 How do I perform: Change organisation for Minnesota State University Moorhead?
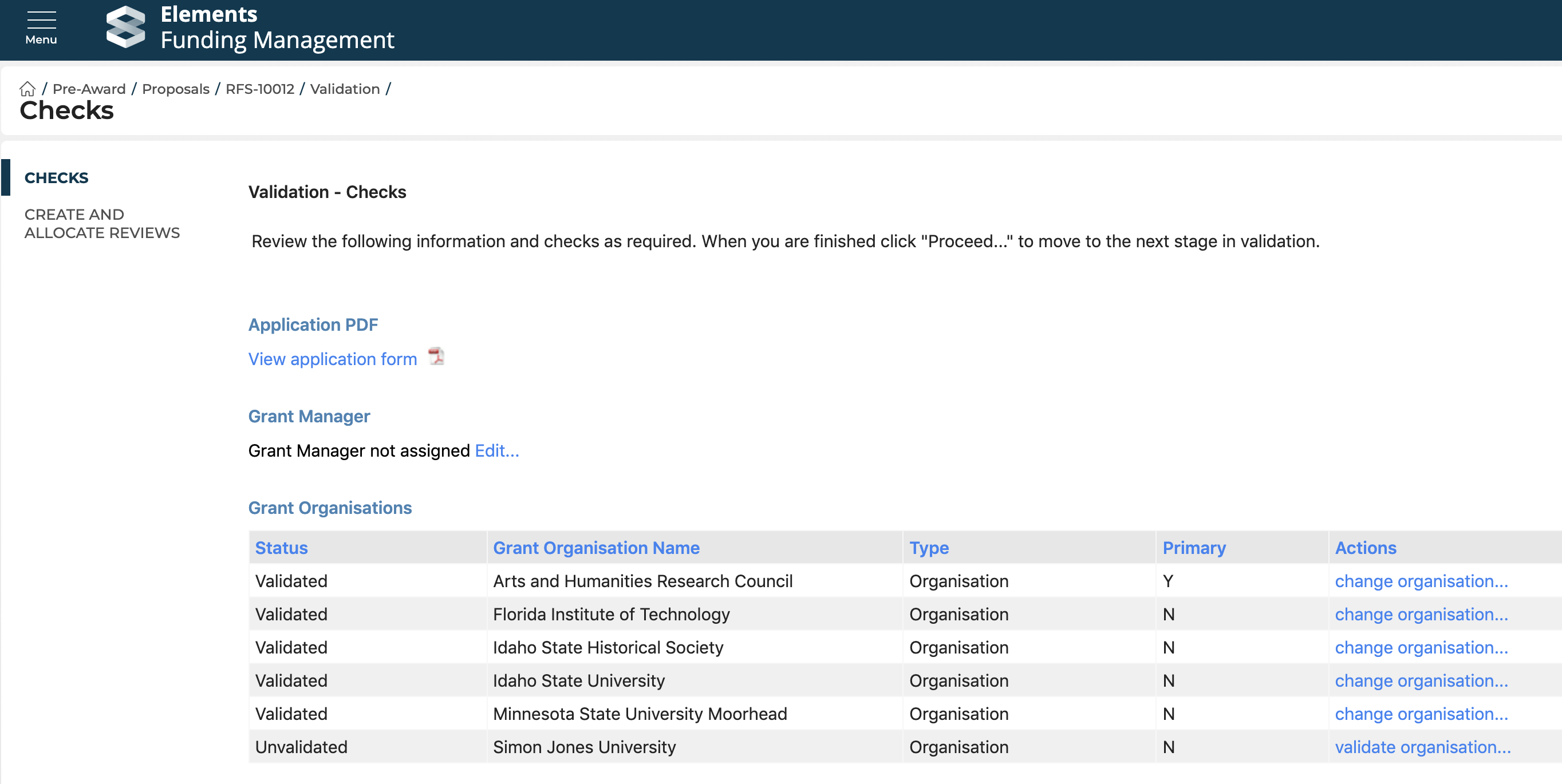[1421, 714]
